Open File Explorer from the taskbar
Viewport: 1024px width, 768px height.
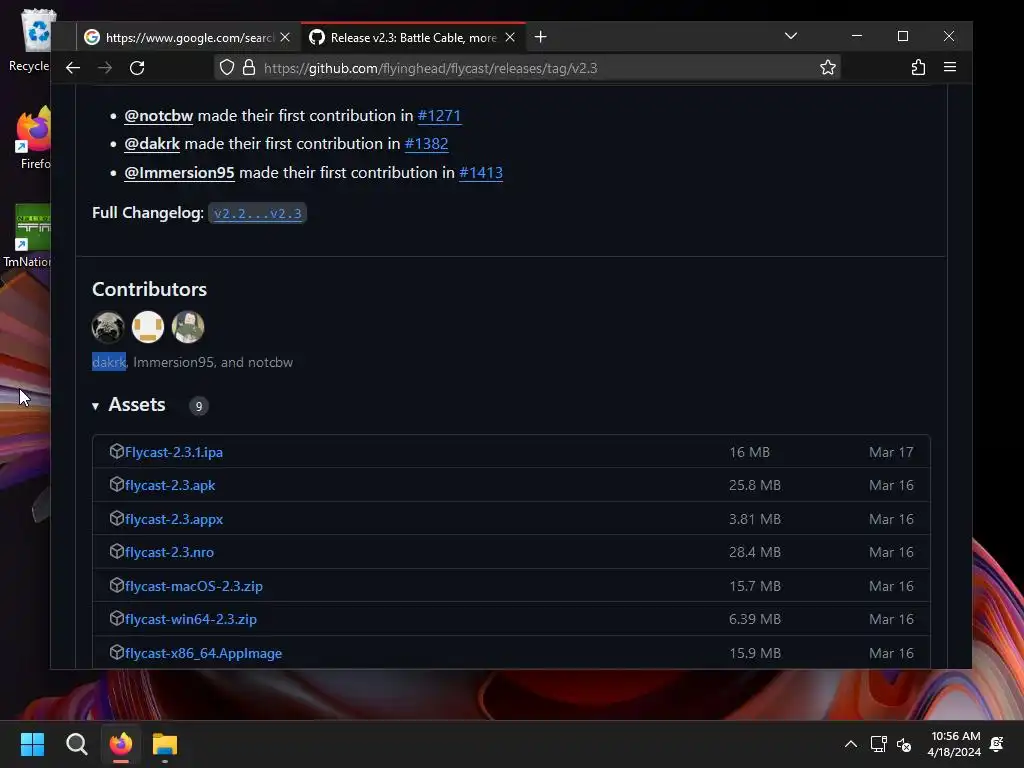coord(165,744)
